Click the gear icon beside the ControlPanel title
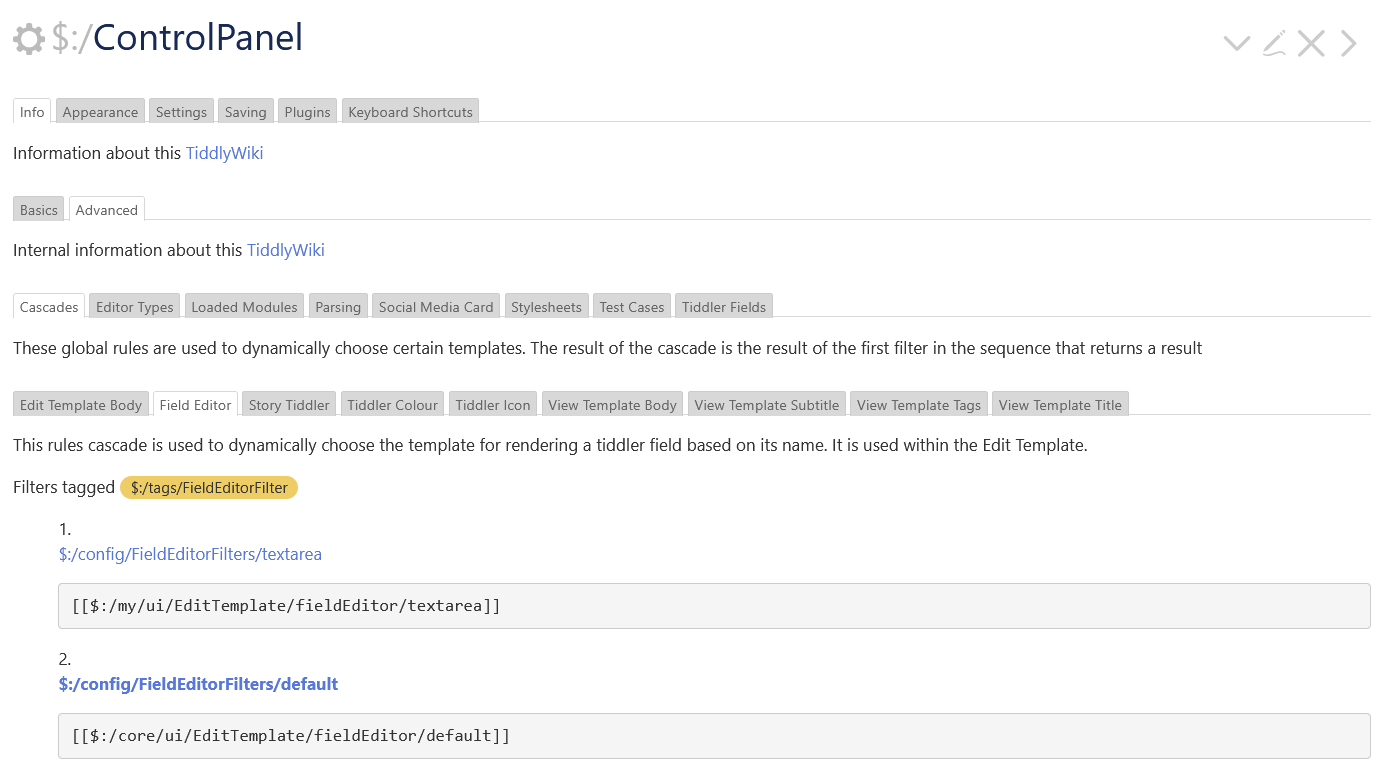The height and width of the screenshot is (771, 1382). pyautogui.click(x=29, y=39)
